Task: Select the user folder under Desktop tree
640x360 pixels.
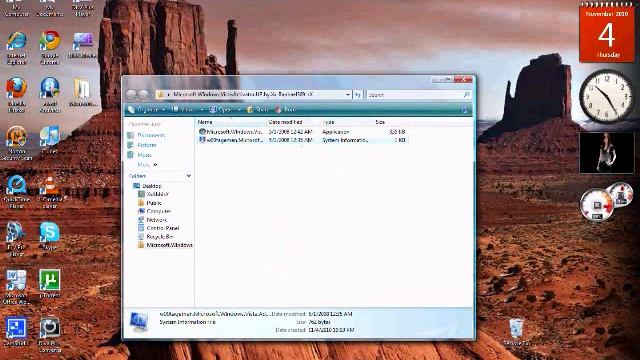Action: point(158,194)
